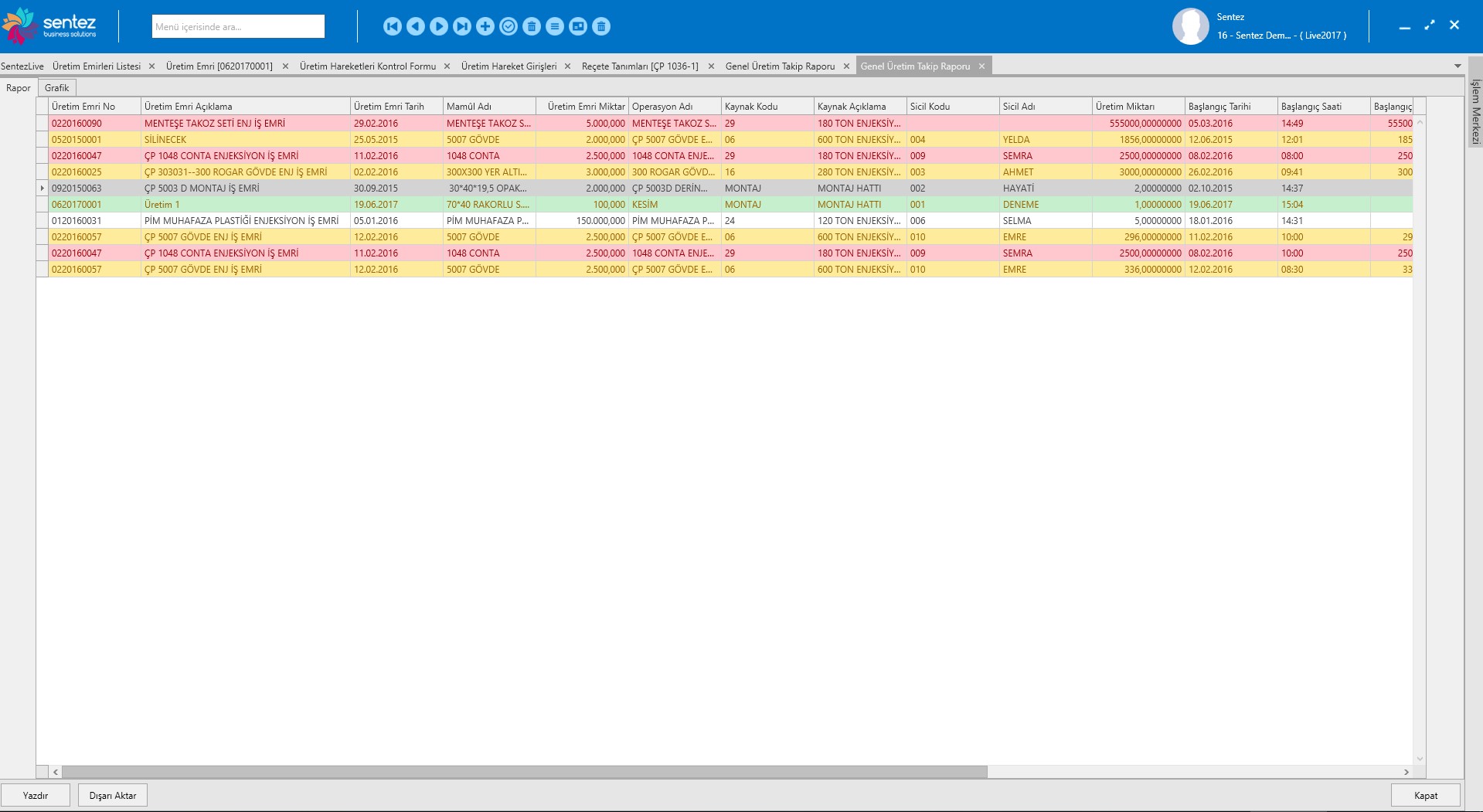Close the Reçete Tanımları tab

(711, 66)
